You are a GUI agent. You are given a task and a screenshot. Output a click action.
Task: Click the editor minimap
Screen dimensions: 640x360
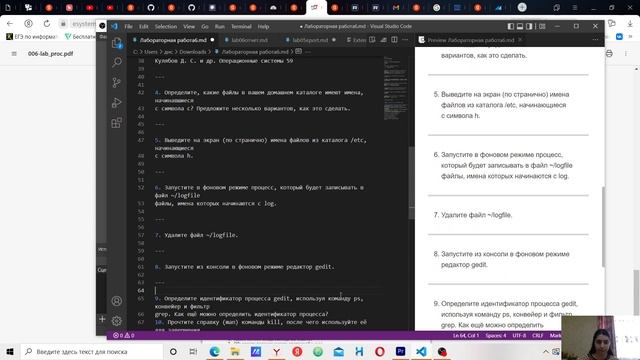tap(395, 88)
